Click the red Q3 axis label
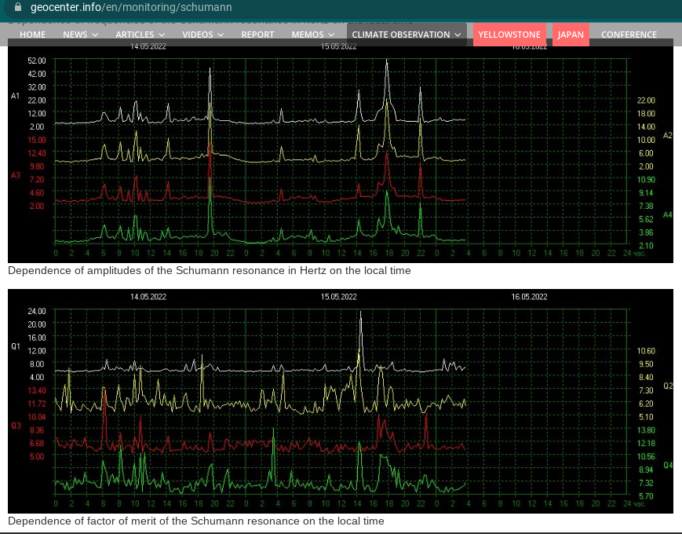Screen dimensions: 682x534 (16, 426)
